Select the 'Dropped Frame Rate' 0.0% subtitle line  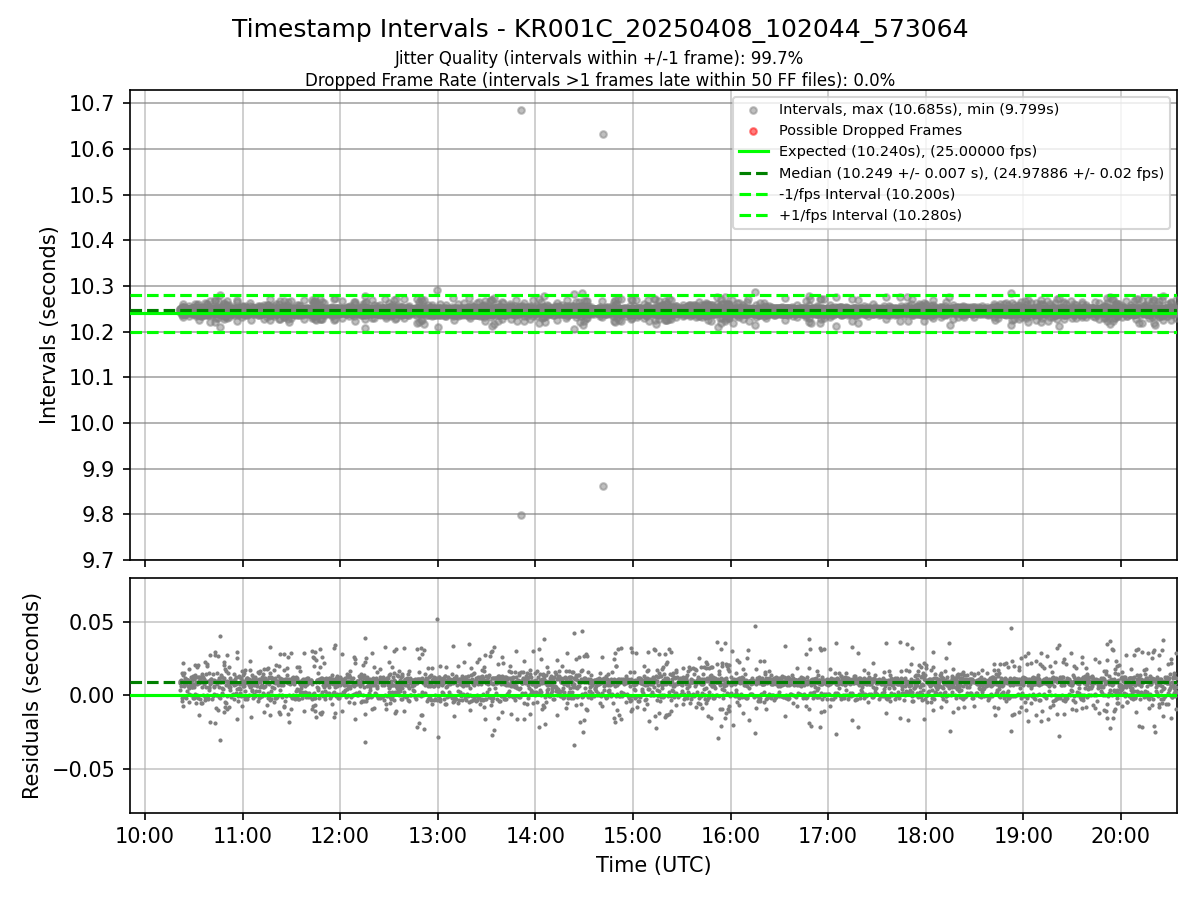pos(600,80)
